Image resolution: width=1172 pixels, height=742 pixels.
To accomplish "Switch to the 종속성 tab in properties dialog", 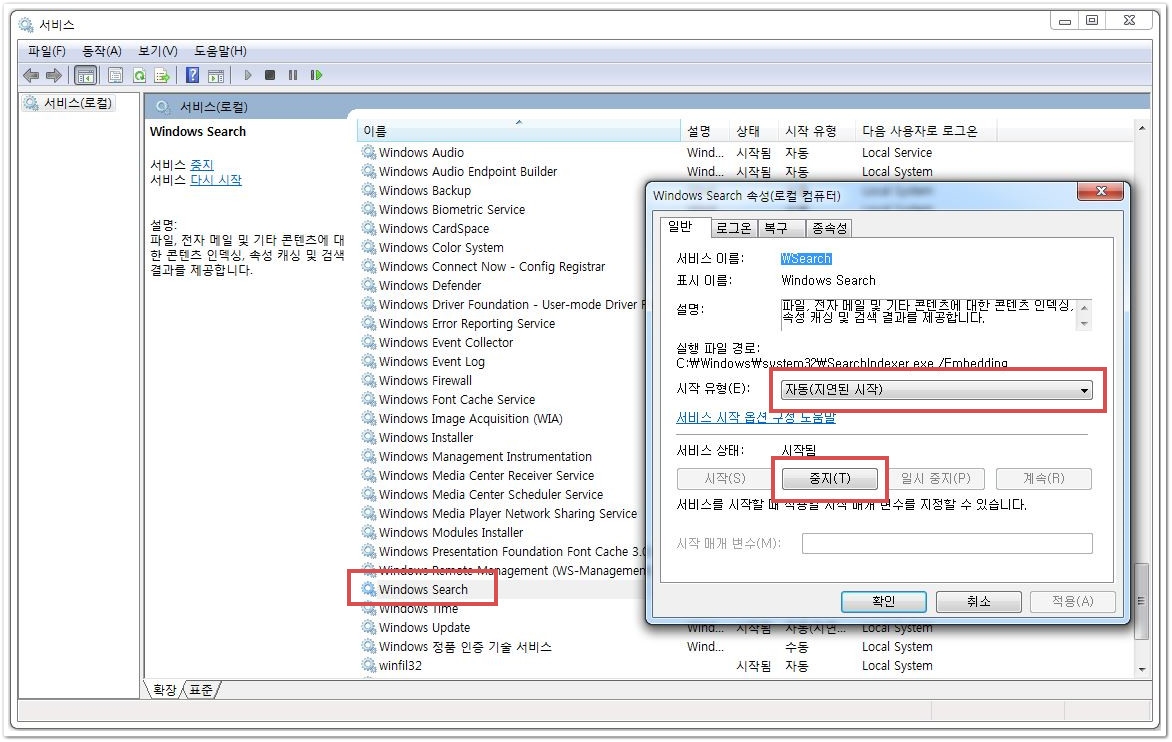I will tap(829, 228).
